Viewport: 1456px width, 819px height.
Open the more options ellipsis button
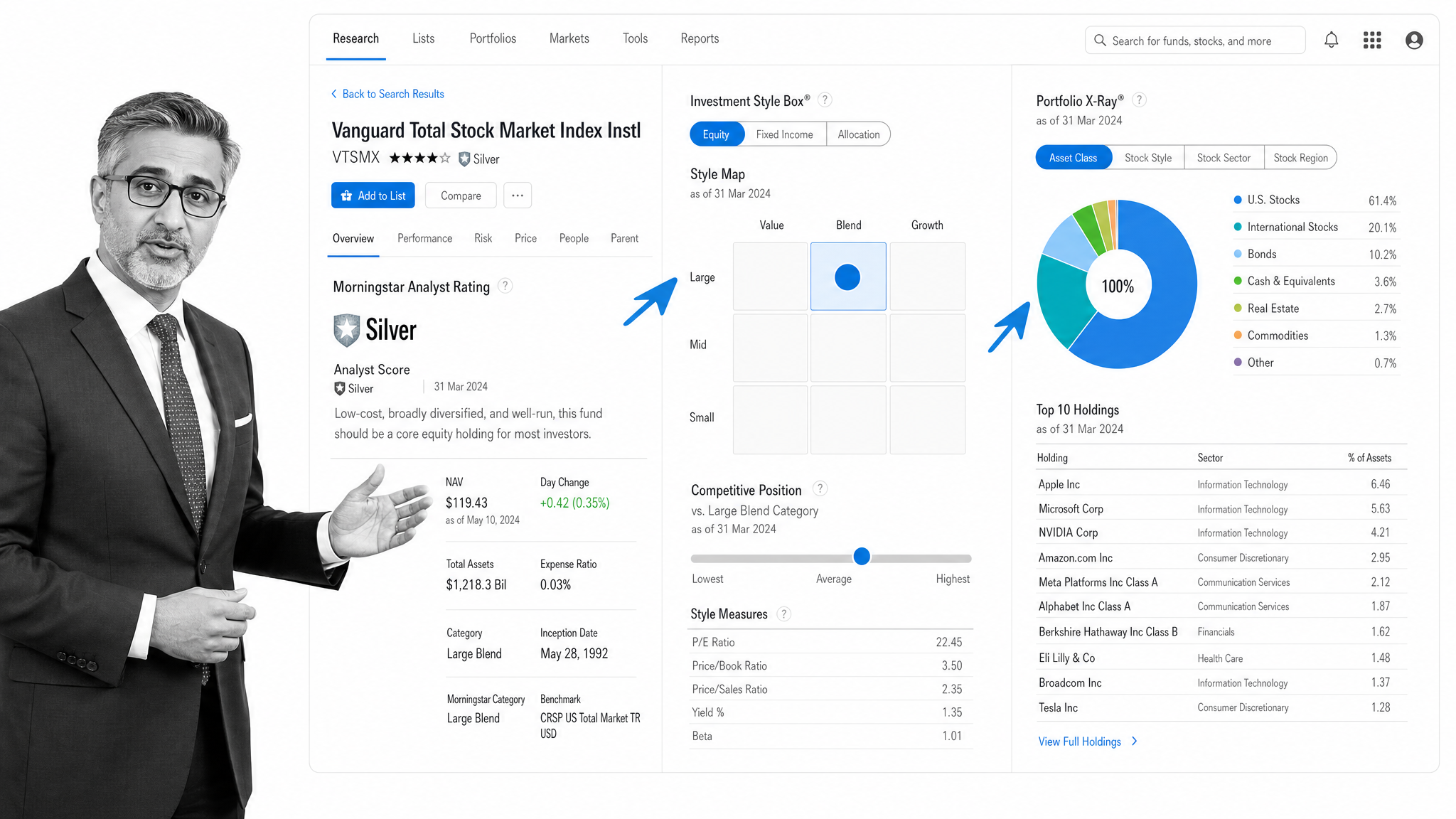point(518,196)
